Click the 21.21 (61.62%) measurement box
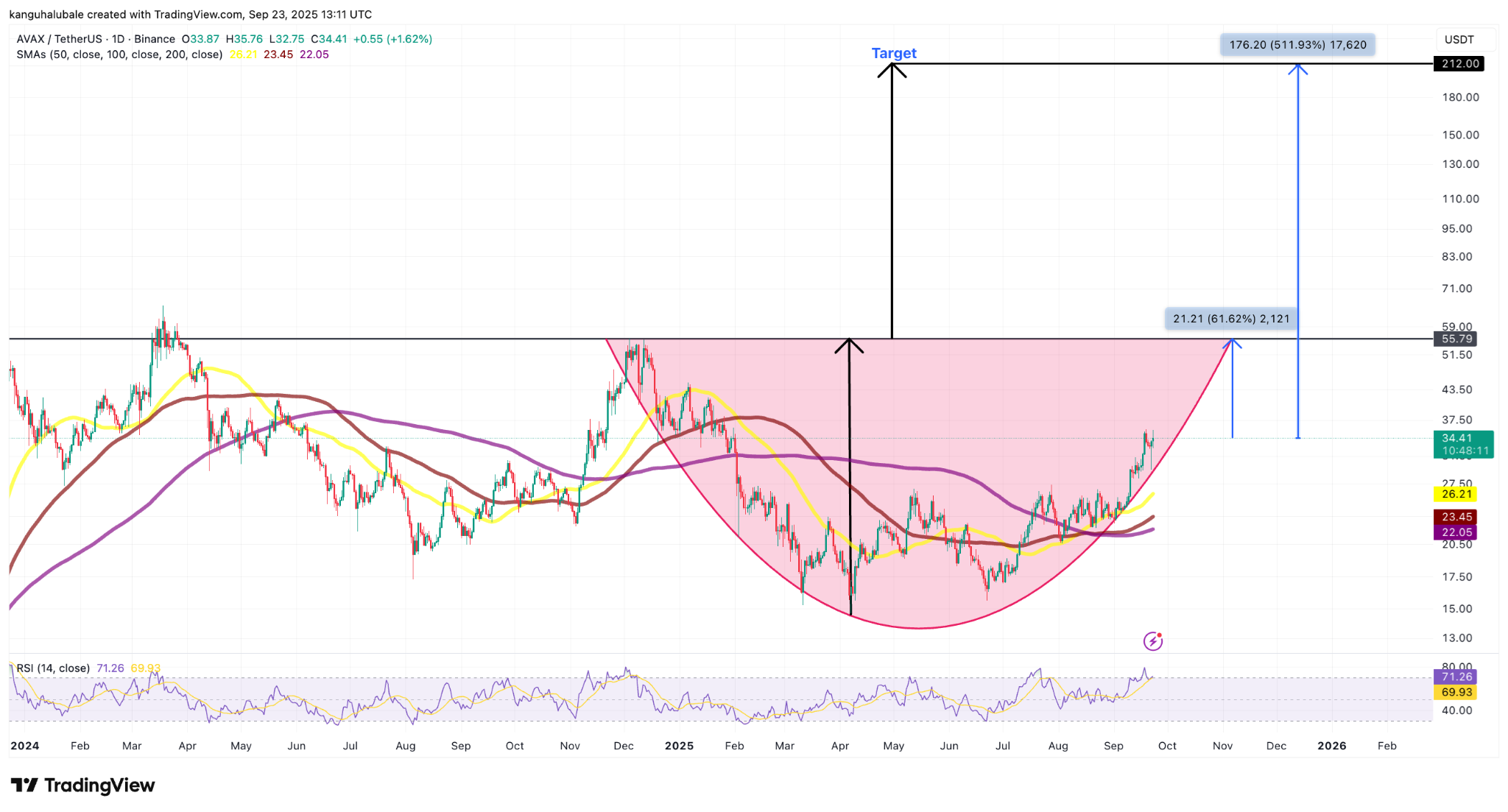This screenshot has height=812, width=1508. [x=1230, y=319]
